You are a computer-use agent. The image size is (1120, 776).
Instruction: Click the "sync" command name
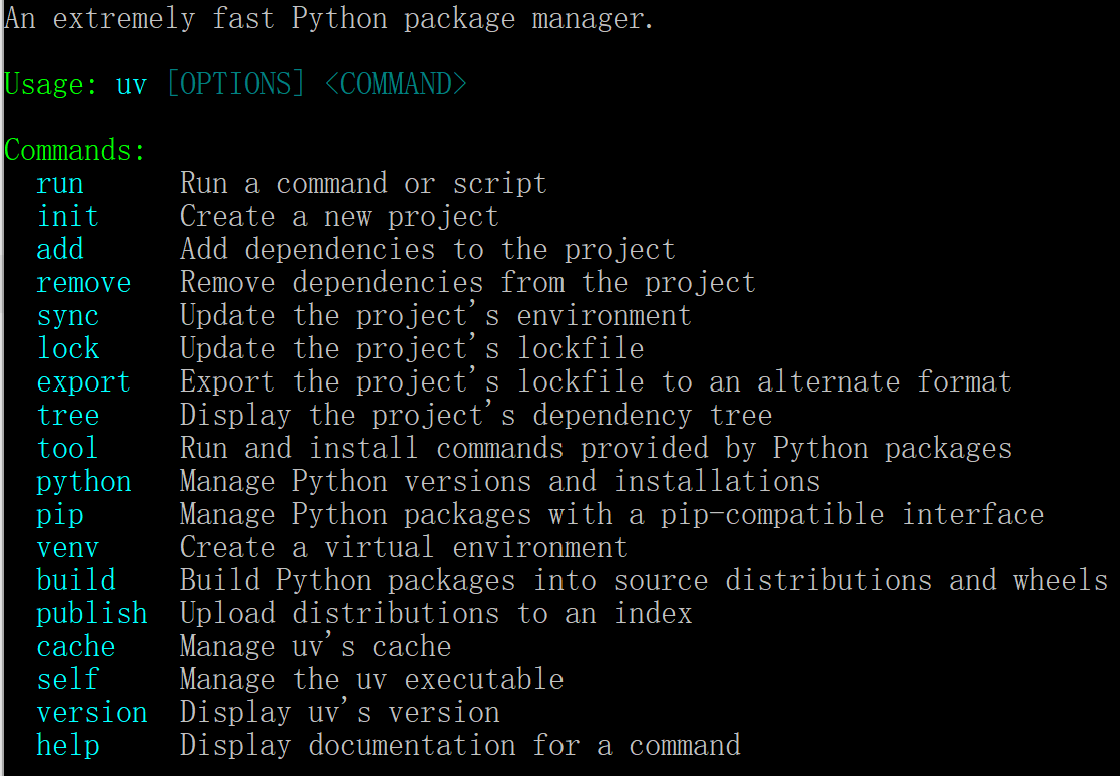coord(68,316)
